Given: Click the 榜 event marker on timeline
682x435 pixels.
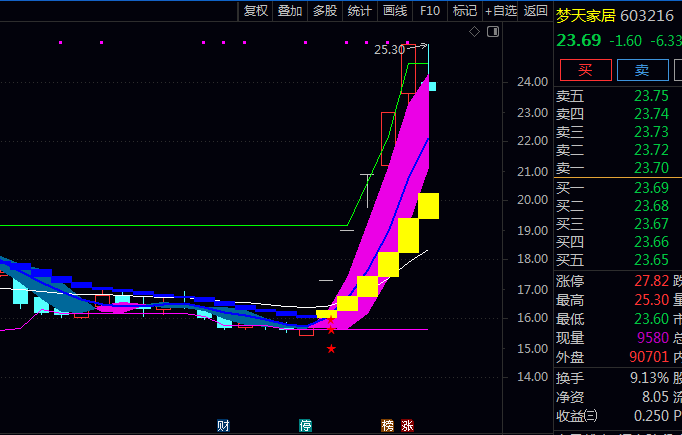Looking at the screenshot, I should [x=387, y=425].
